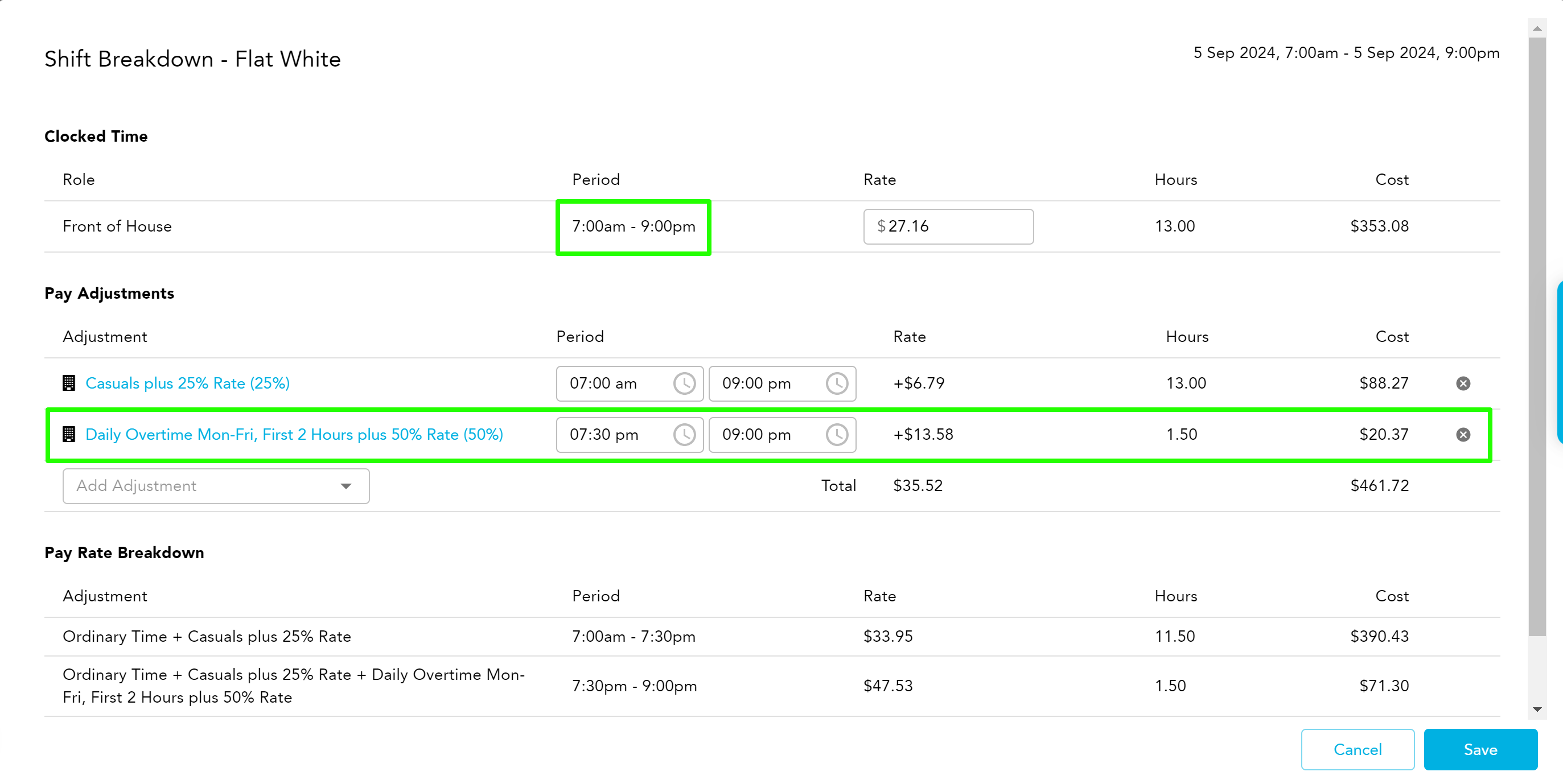This screenshot has width=1563, height=784.
Task: Click the 7:30pm - 9:00pm period
Action: point(634,686)
